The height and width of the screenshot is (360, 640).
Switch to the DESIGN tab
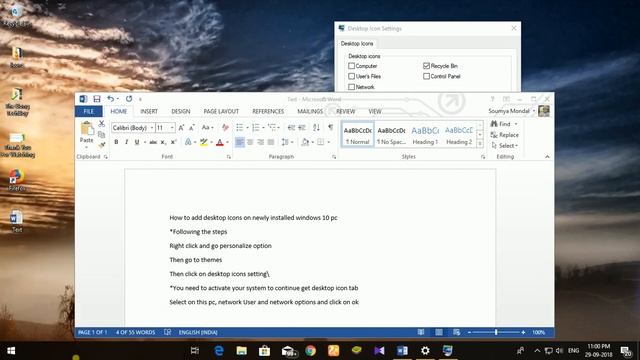pyautogui.click(x=181, y=111)
